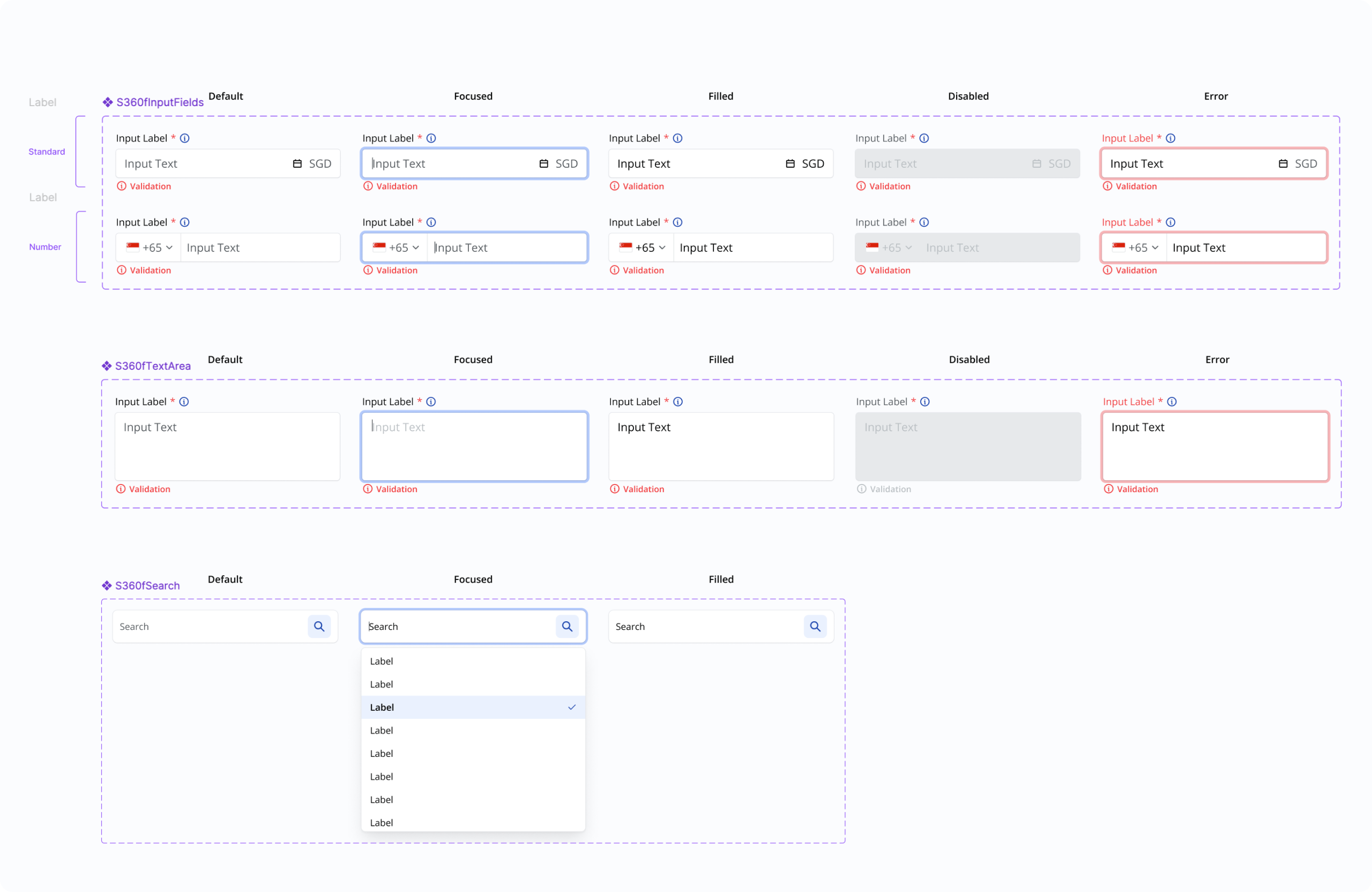Click the search magnifier button in Default search
Viewport: 1372px width, 892px height.
coord(319,627)
